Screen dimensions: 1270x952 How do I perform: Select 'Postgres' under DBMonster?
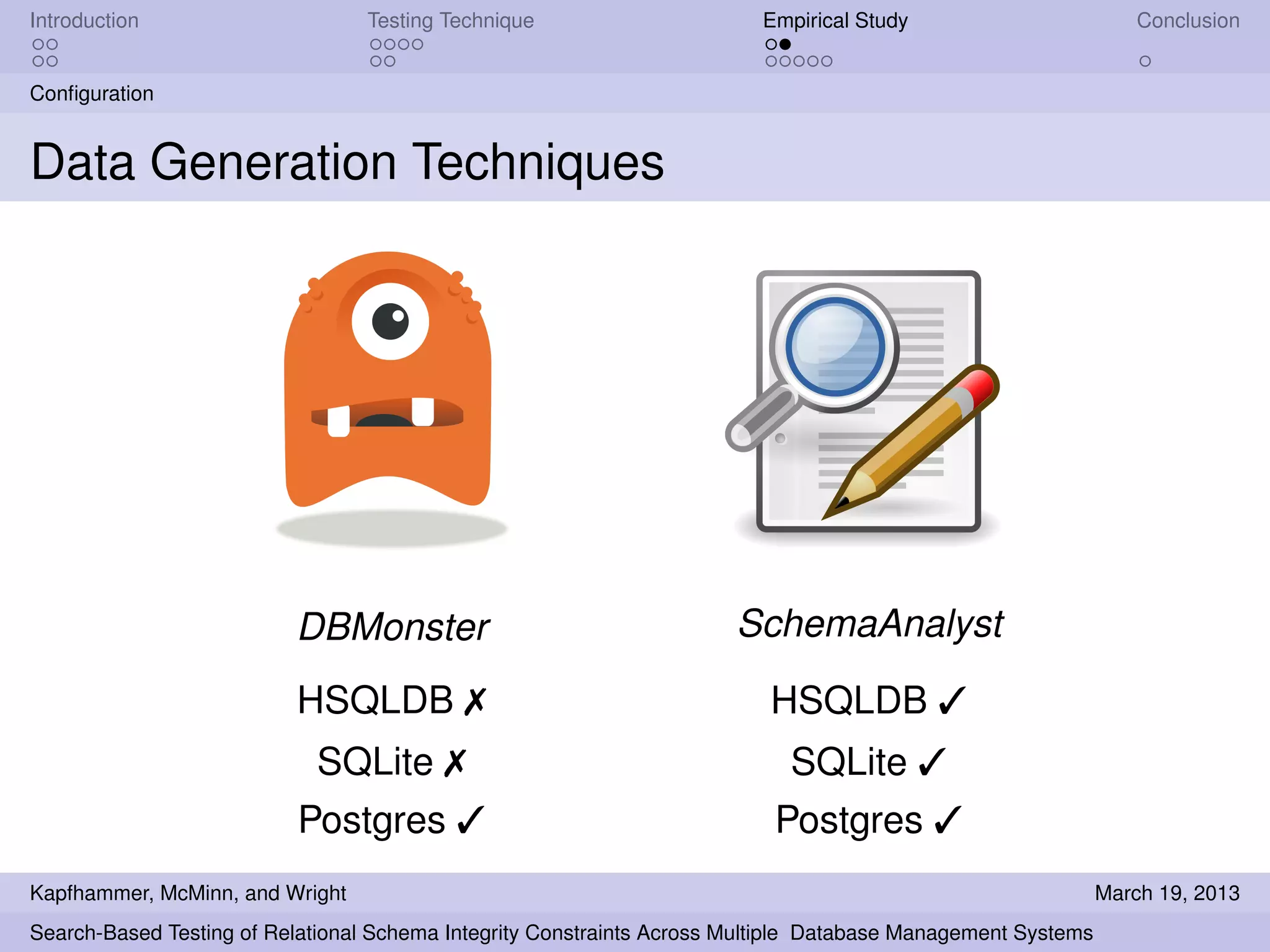coord(371,821)
